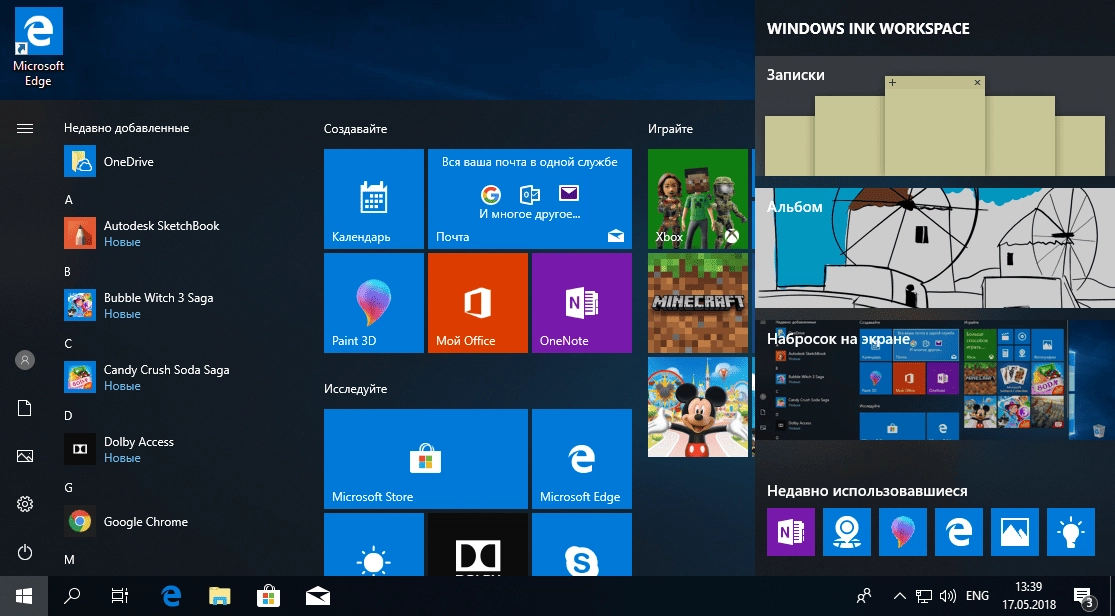
Task: Open Edge from the taskbar
Action: pyautogui.click(x=171, y=596)
